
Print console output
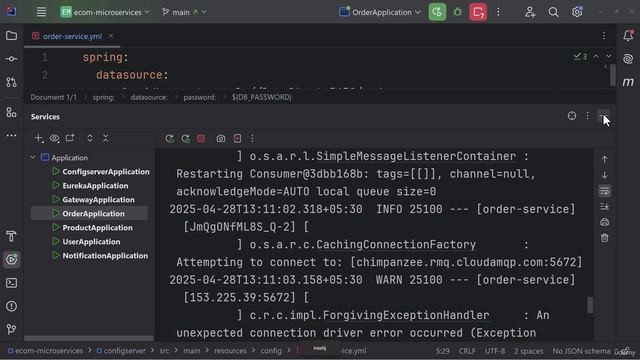tap(604, 222)
